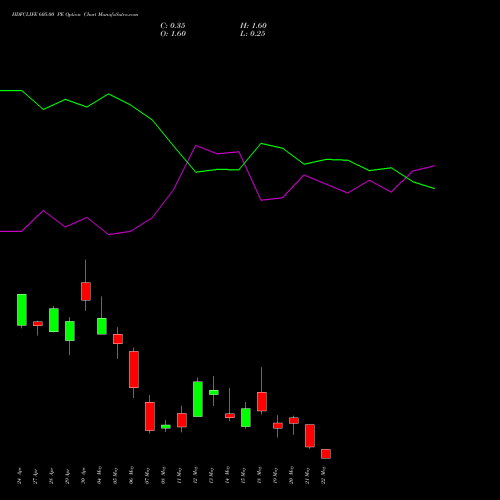
Task: Click the '27 Apr' date axis label
Action: tap(36, 476)
